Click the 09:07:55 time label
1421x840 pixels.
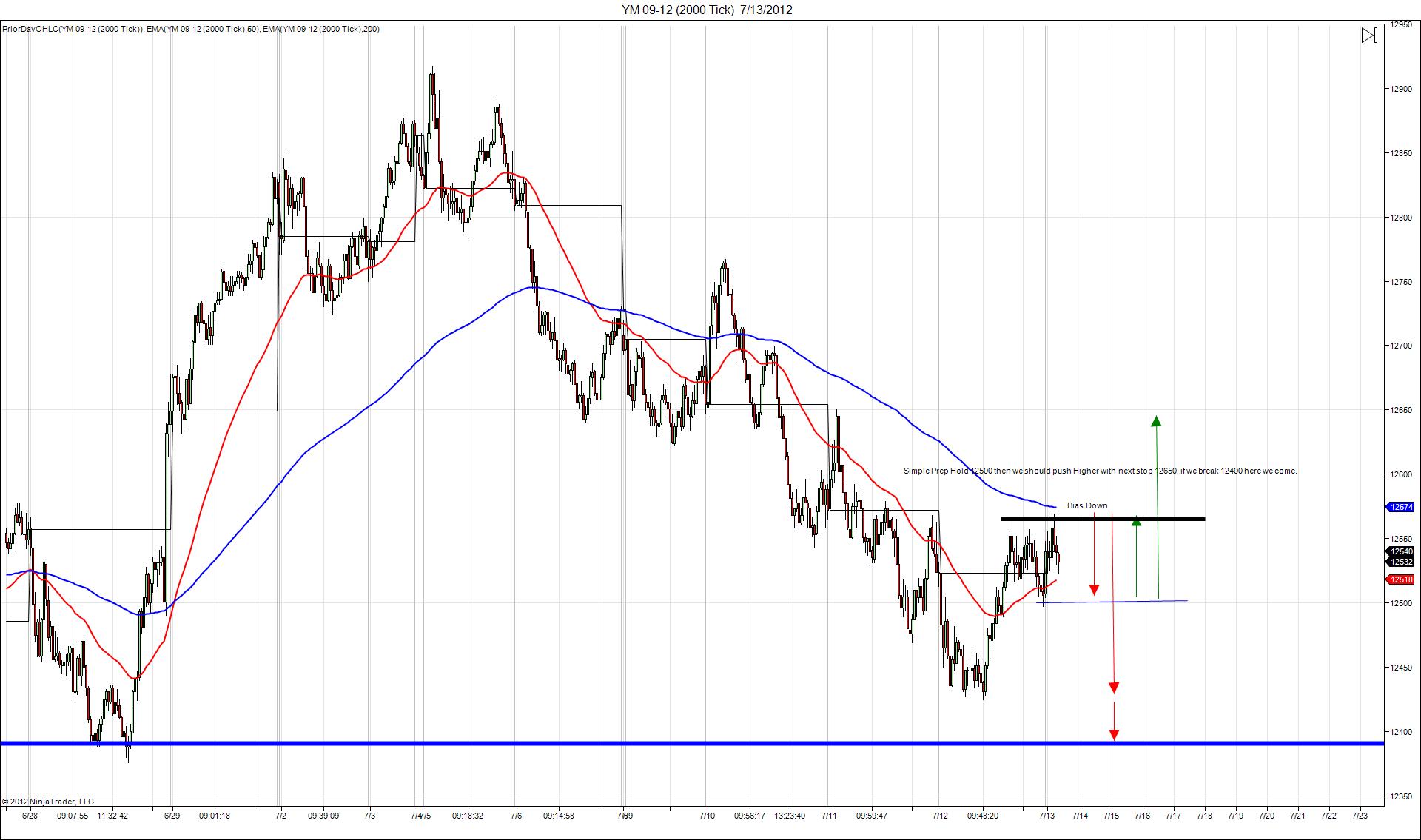tap(72, 816)
